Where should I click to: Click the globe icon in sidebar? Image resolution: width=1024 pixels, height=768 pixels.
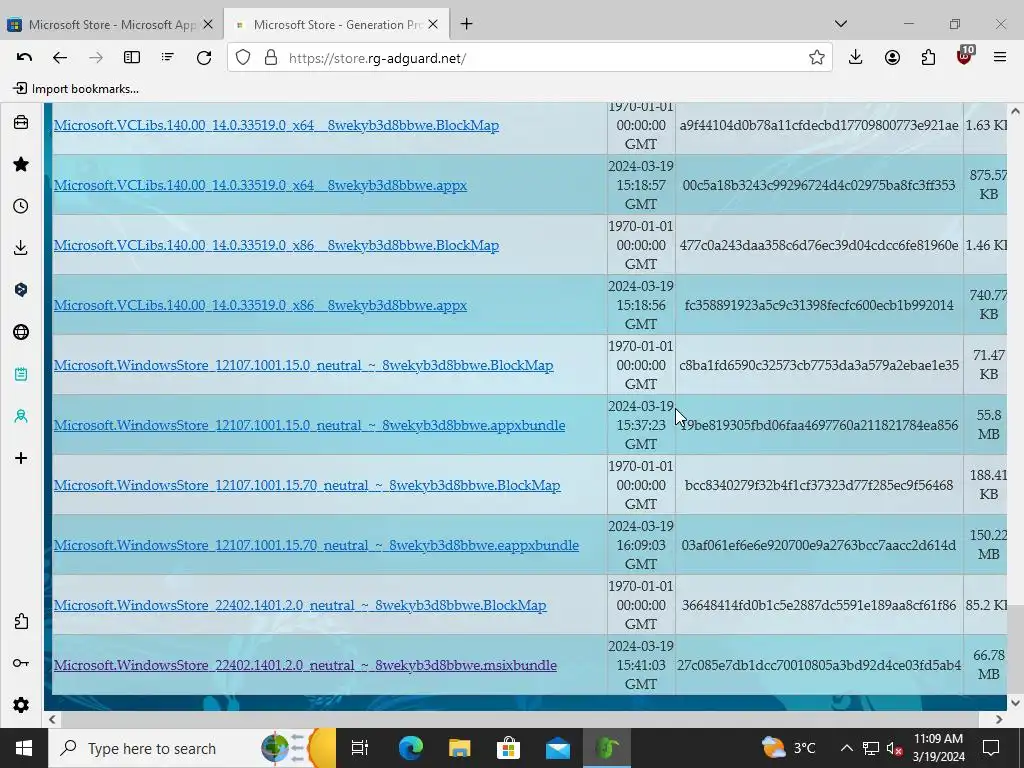point(21,332)
